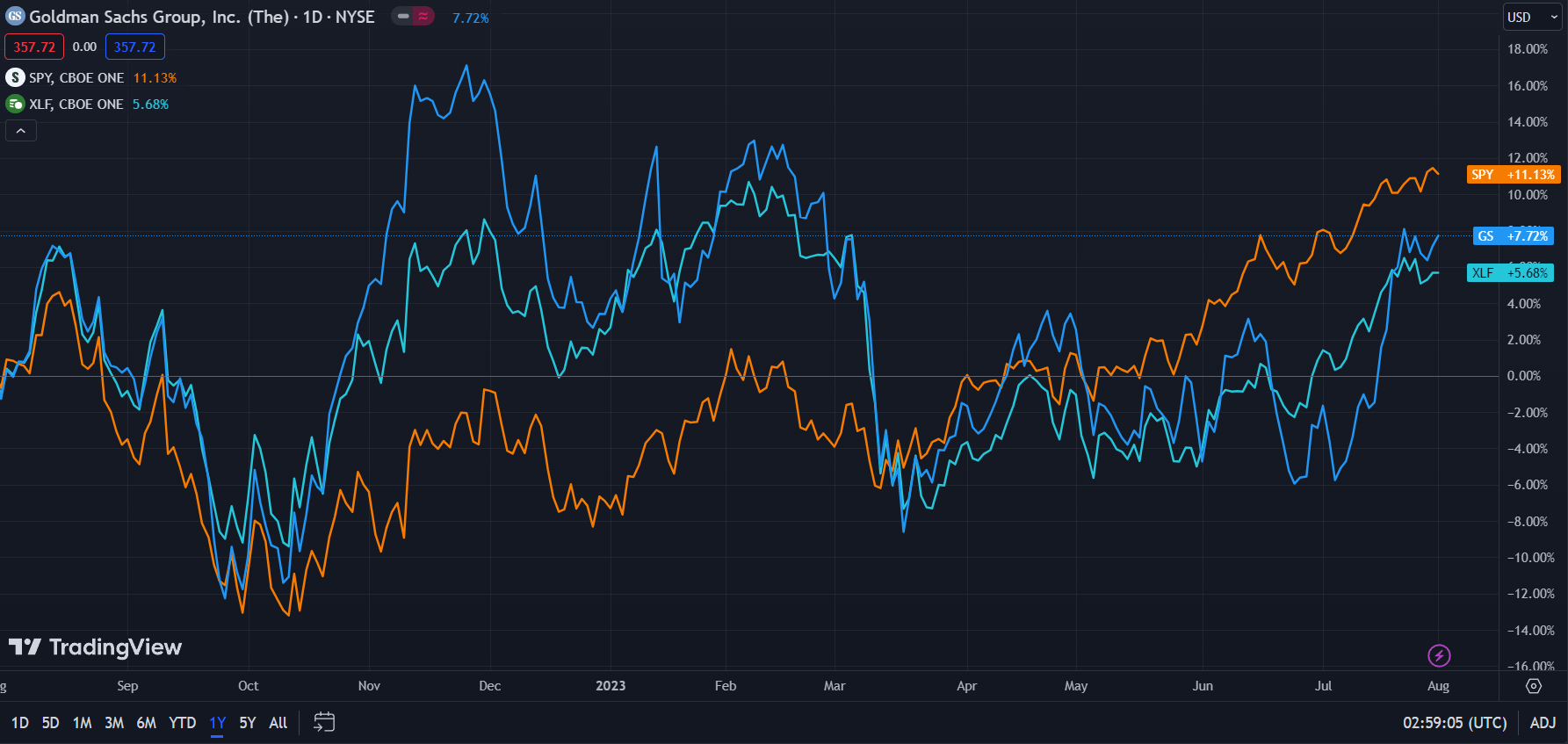Click the 5.68% XLF legend value
Image resolution: width=1568 pixels, height=744 pixels.
[150, 105]
